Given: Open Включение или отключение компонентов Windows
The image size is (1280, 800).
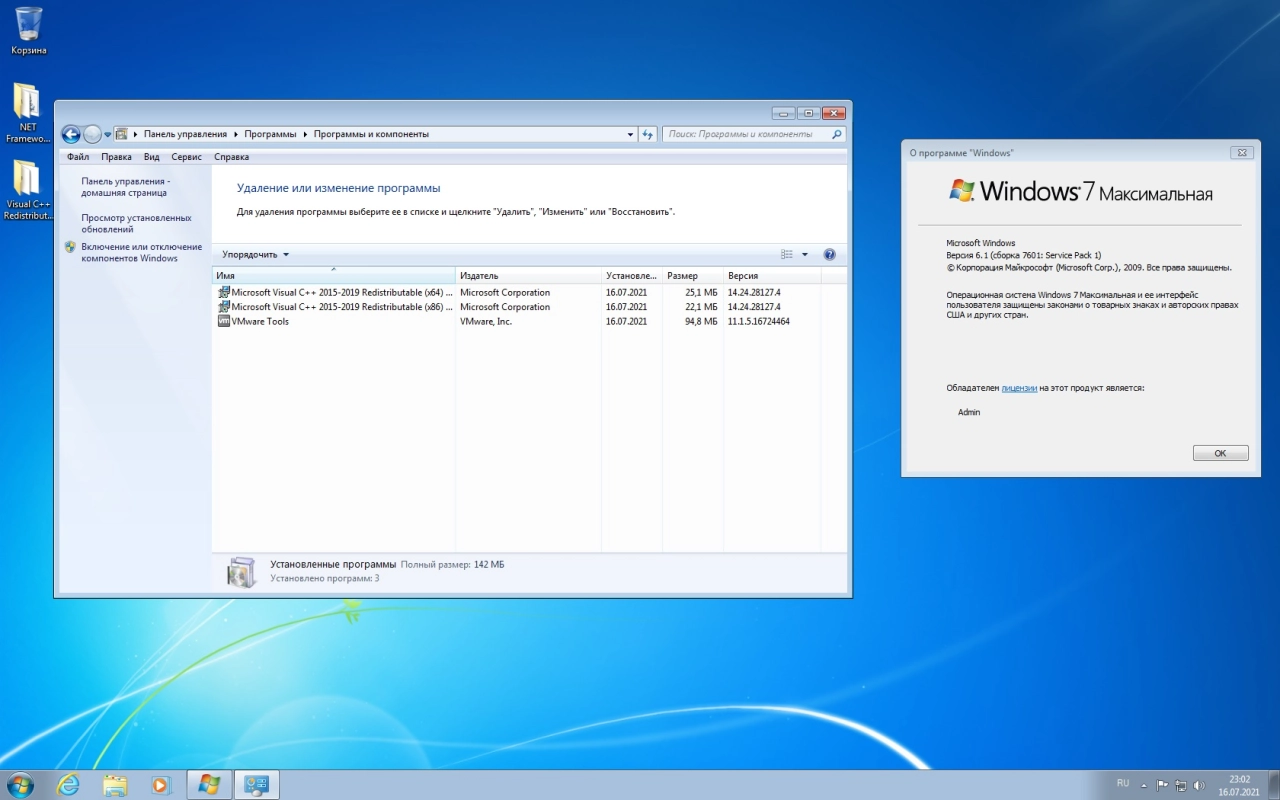Looking at the screenshot, I should point(141,252).
